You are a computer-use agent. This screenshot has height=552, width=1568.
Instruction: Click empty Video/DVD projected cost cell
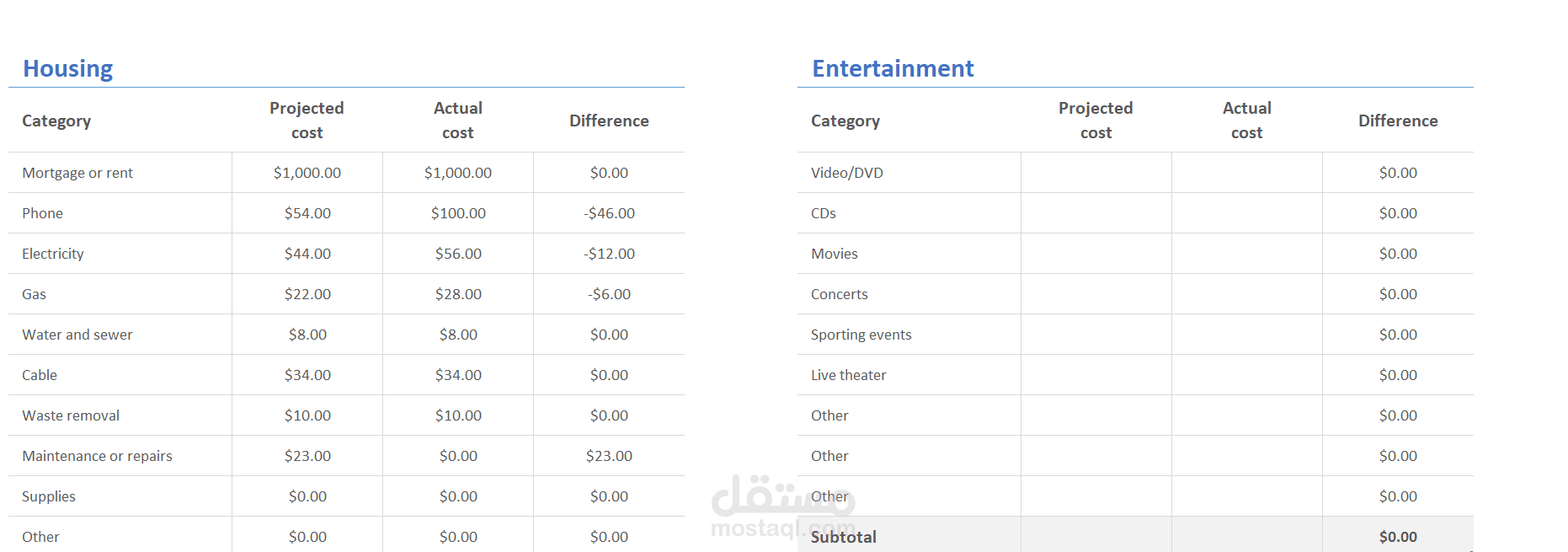click(x=1096, y=173)
